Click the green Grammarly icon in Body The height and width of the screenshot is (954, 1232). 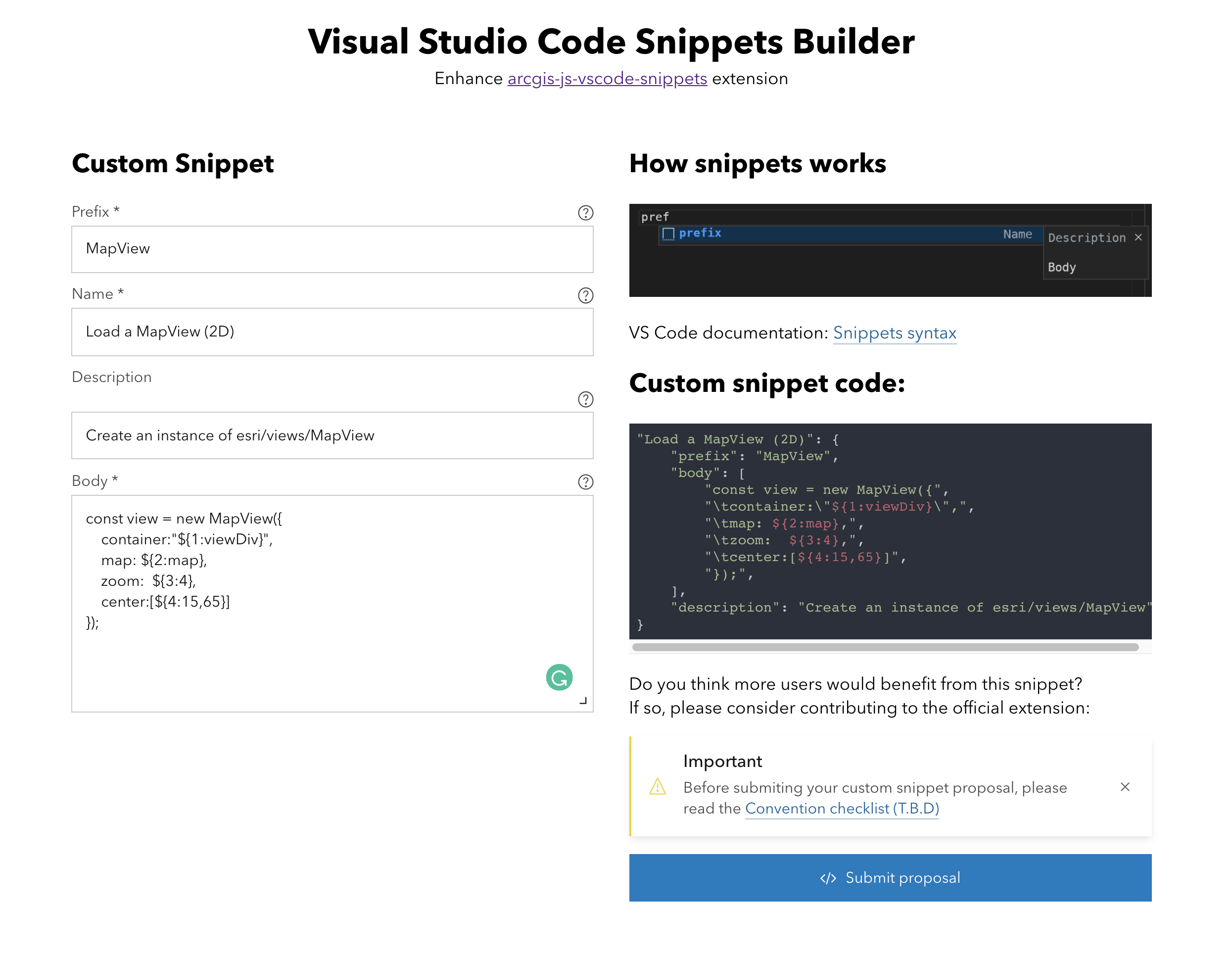click(x=559, y=677)
